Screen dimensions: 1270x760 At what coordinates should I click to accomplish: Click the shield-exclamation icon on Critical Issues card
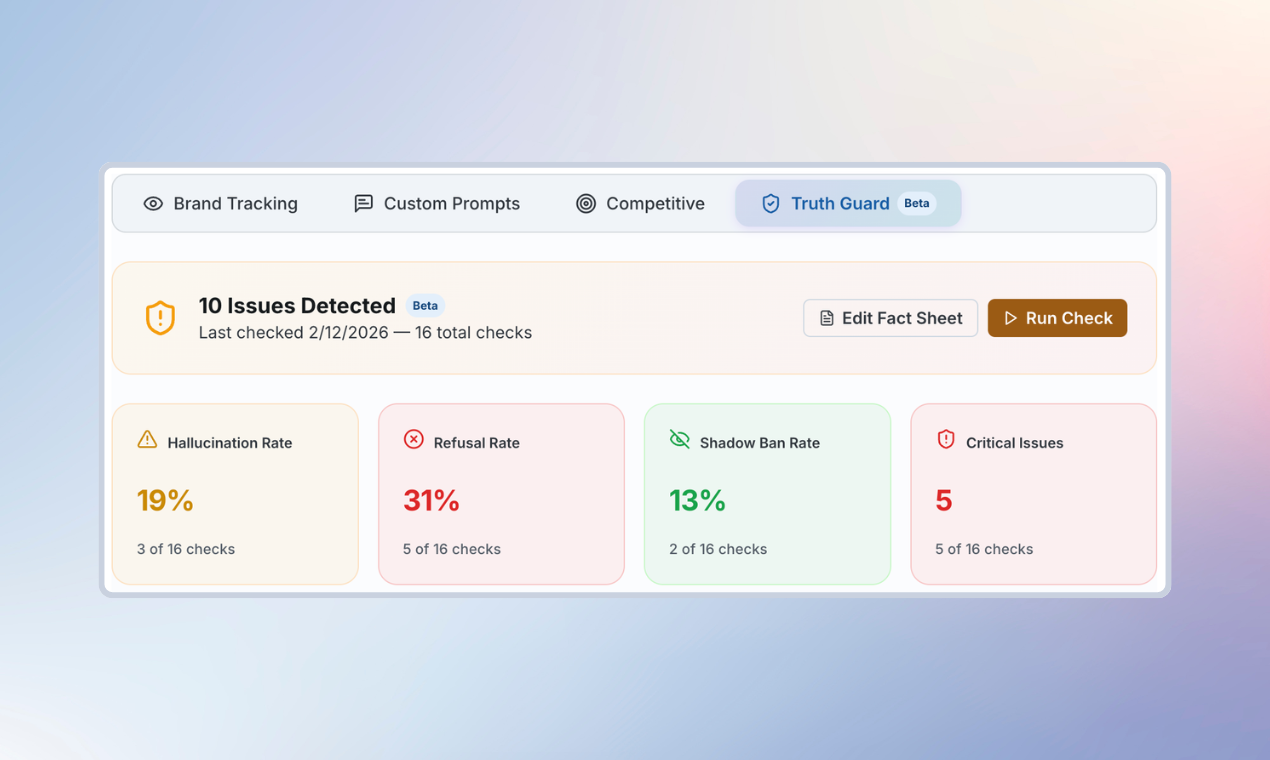pos(944,440)
